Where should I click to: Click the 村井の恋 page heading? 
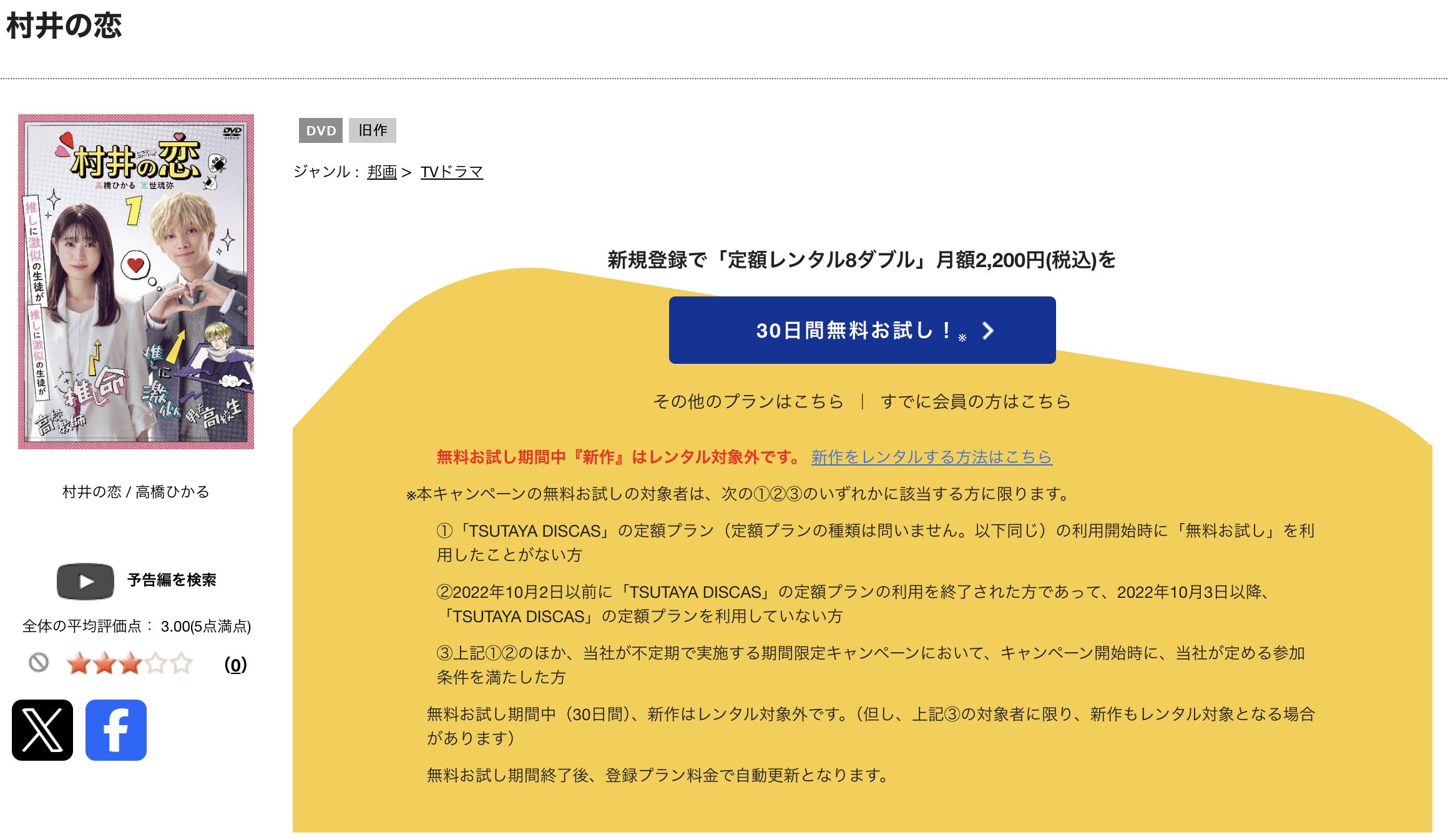click(x=64, y=26)
